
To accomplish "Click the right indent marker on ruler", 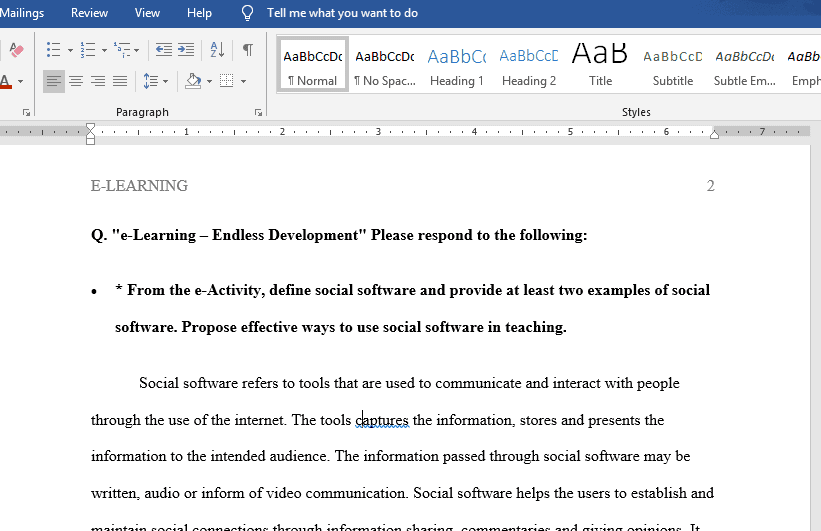I will [714, 135].
